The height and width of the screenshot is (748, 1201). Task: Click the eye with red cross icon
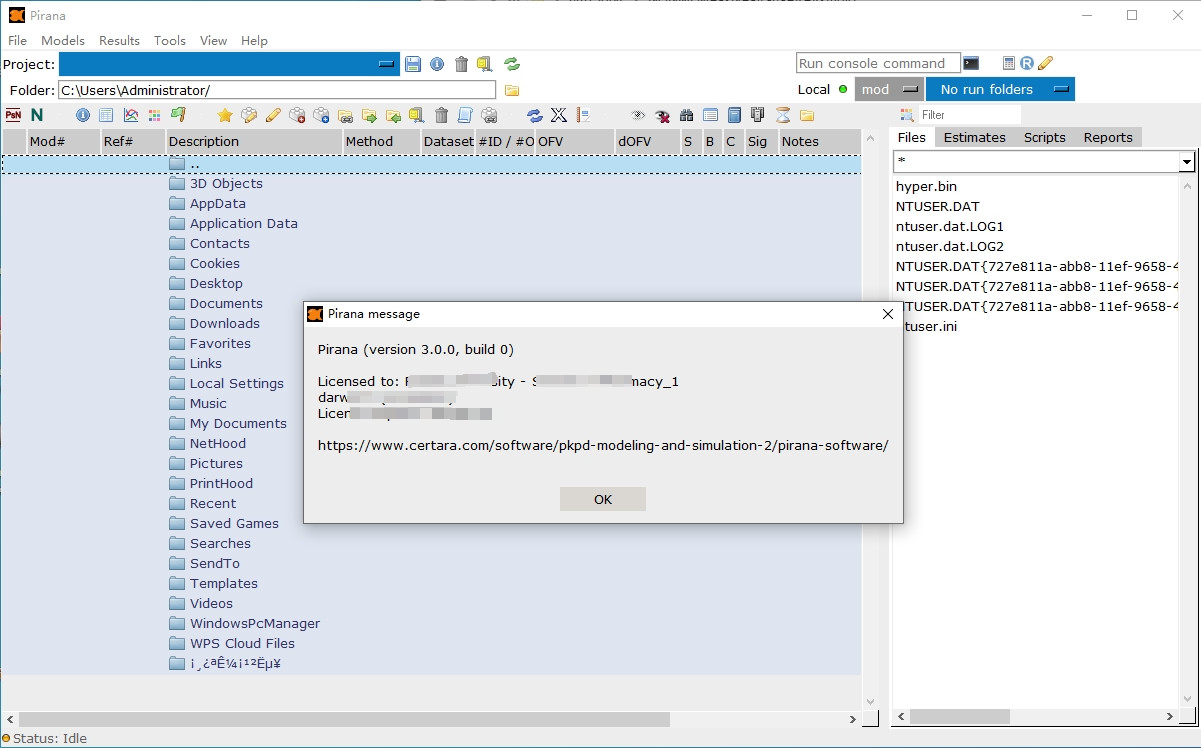662,115
